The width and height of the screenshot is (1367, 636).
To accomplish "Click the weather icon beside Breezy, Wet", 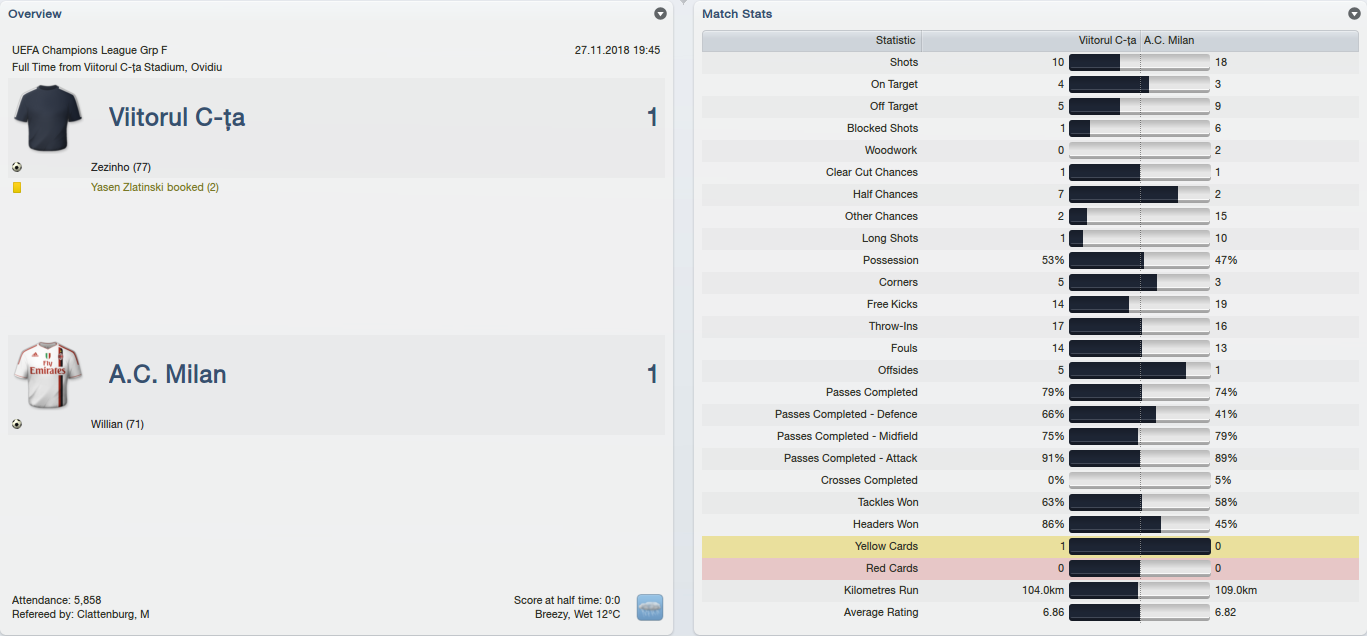I will click(650, 607).
